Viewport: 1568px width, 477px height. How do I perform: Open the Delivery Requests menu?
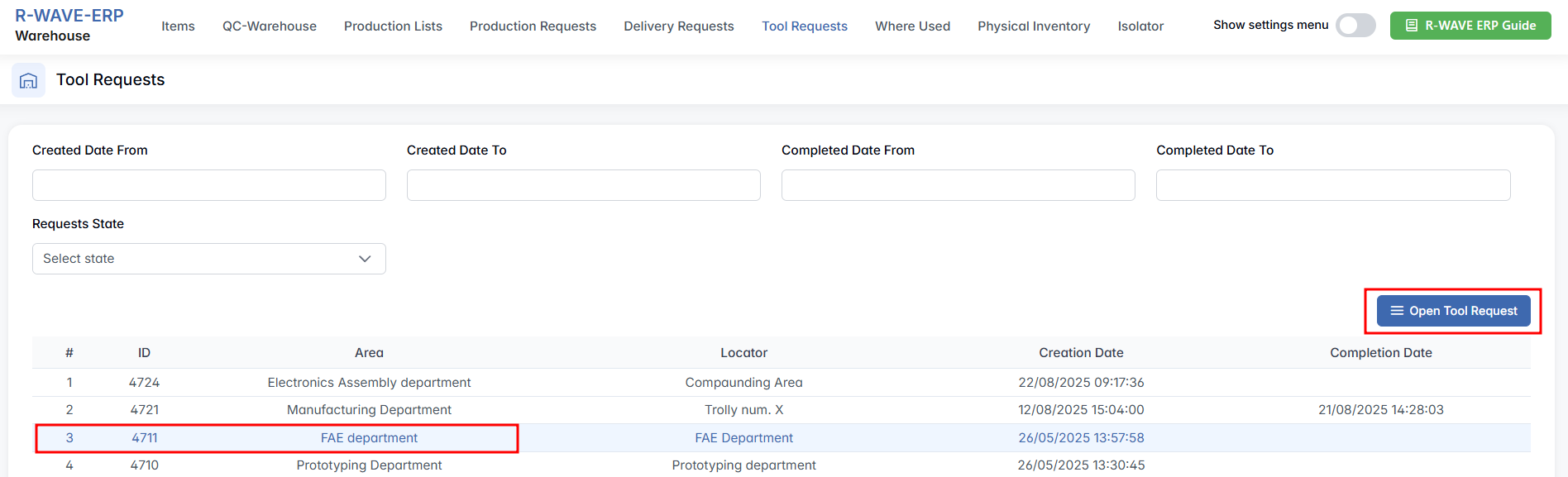click(x=678, y=26)
